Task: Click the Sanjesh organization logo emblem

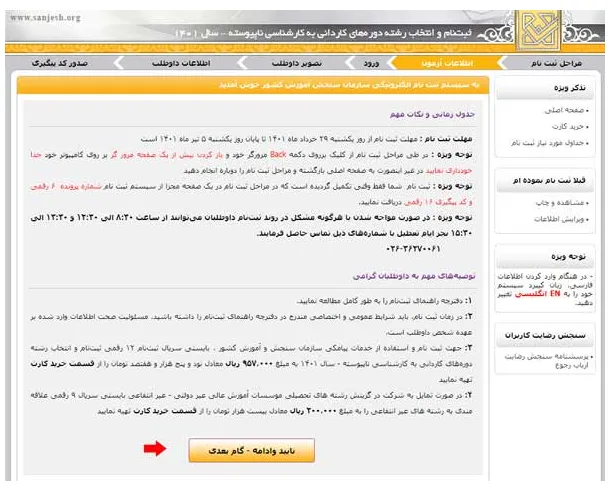Action: (x=539, y=30)
